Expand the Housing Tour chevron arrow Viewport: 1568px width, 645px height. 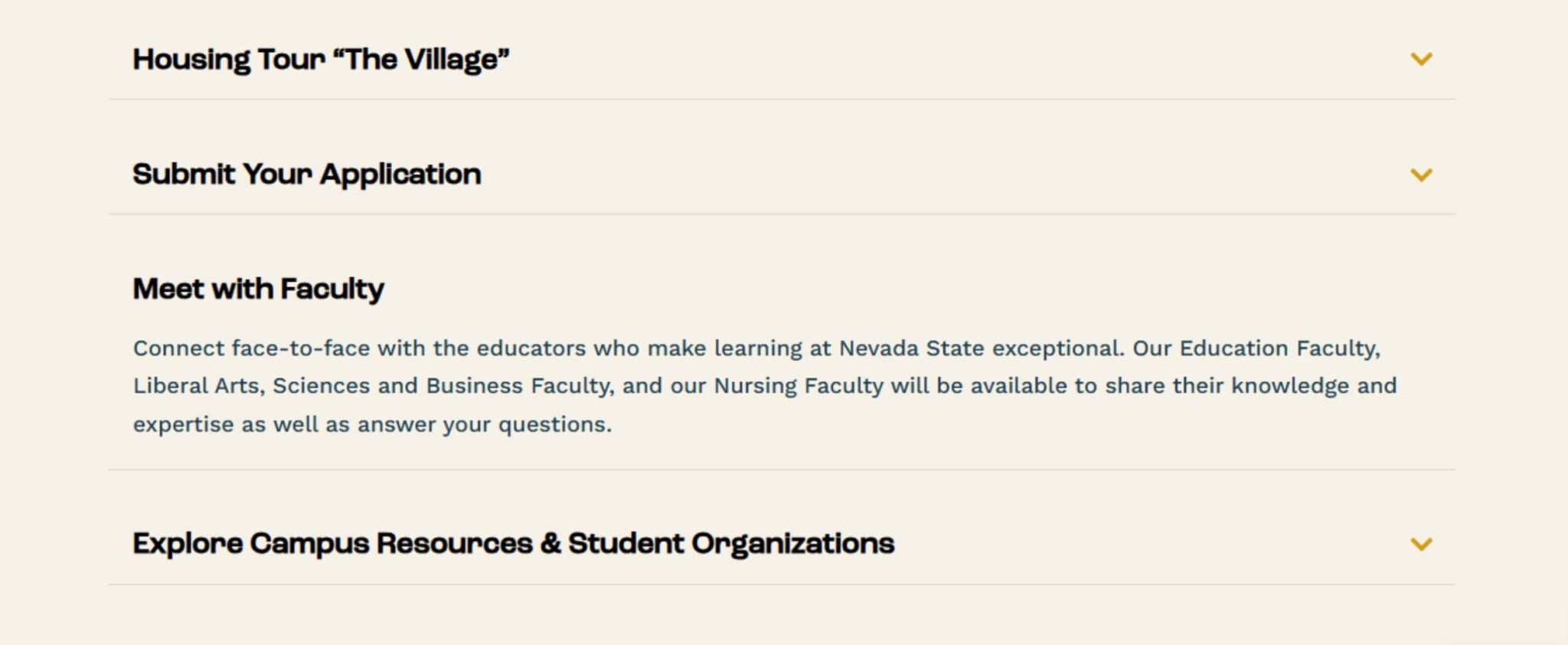pos(1421,59)
